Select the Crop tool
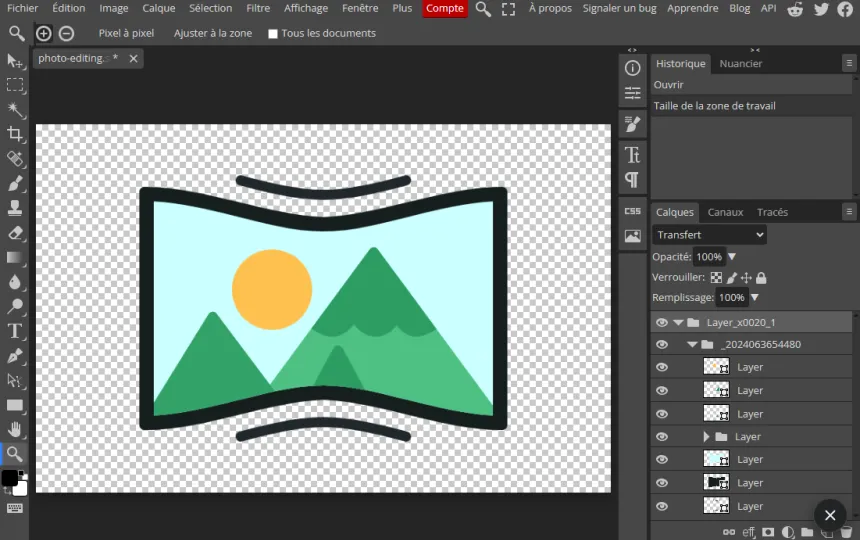Viewport: 860px width, 540px height. click(15, 134)
